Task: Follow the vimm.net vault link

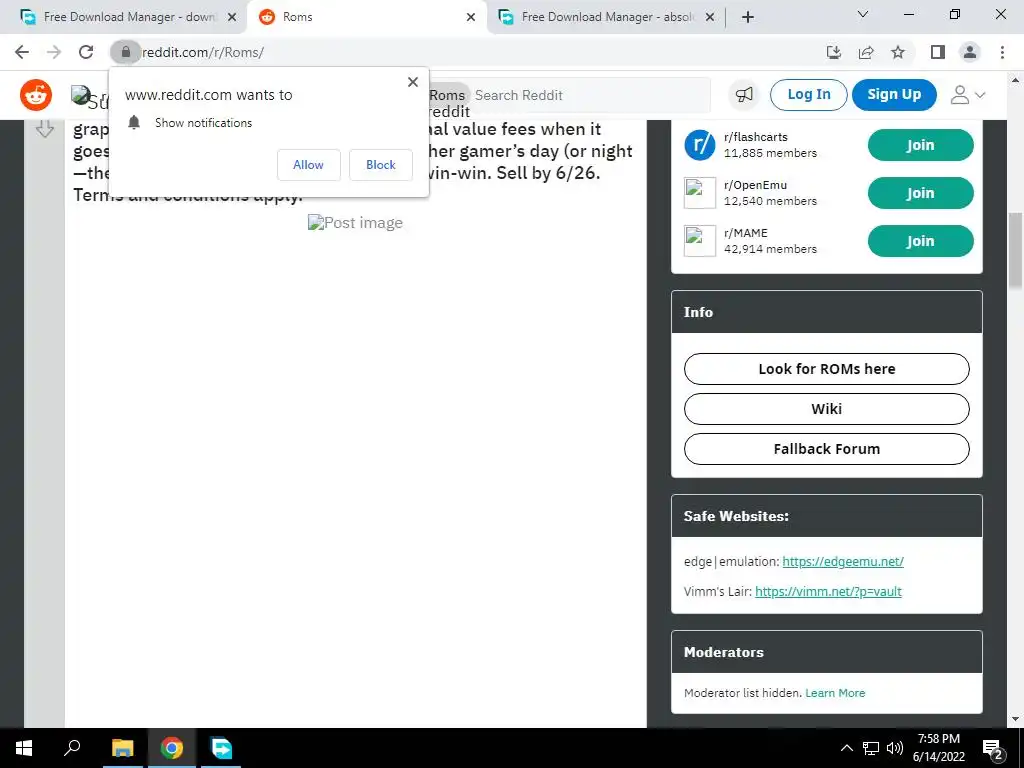Action: coord(828,592)
